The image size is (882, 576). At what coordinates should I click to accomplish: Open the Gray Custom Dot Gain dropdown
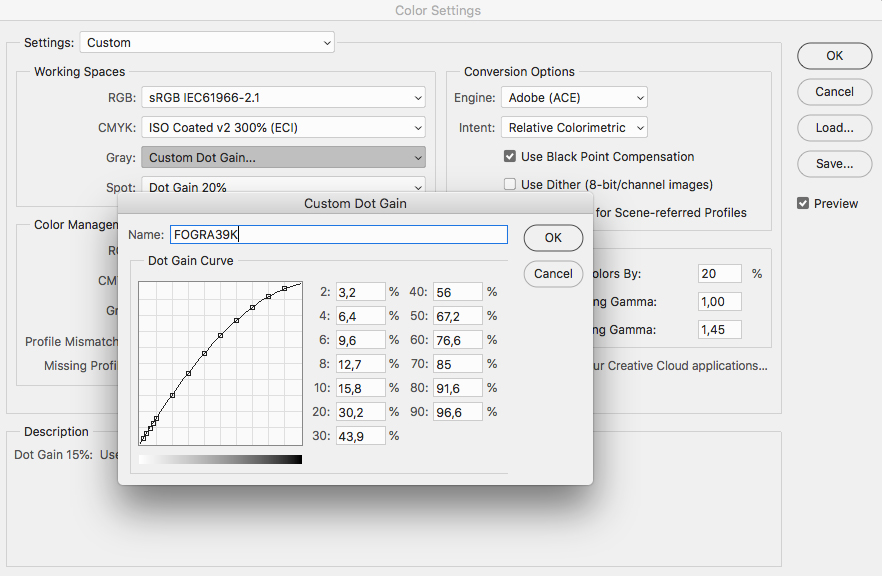(283, 158)
